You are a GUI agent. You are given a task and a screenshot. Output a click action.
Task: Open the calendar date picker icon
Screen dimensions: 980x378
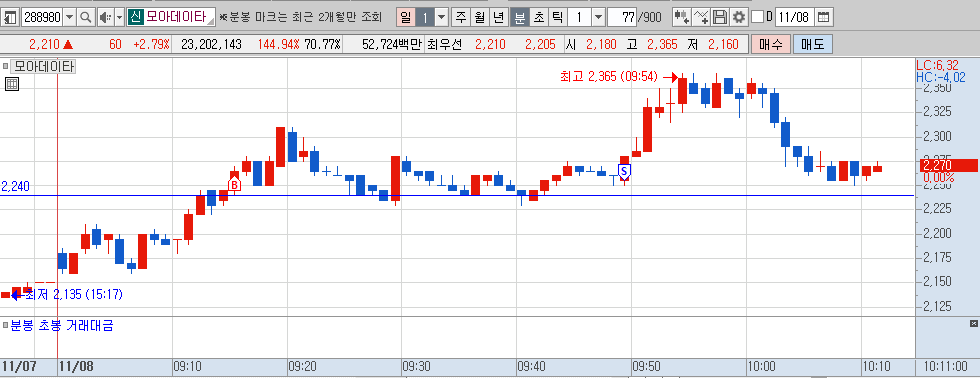pyautogui.click(x=824, y=17)
